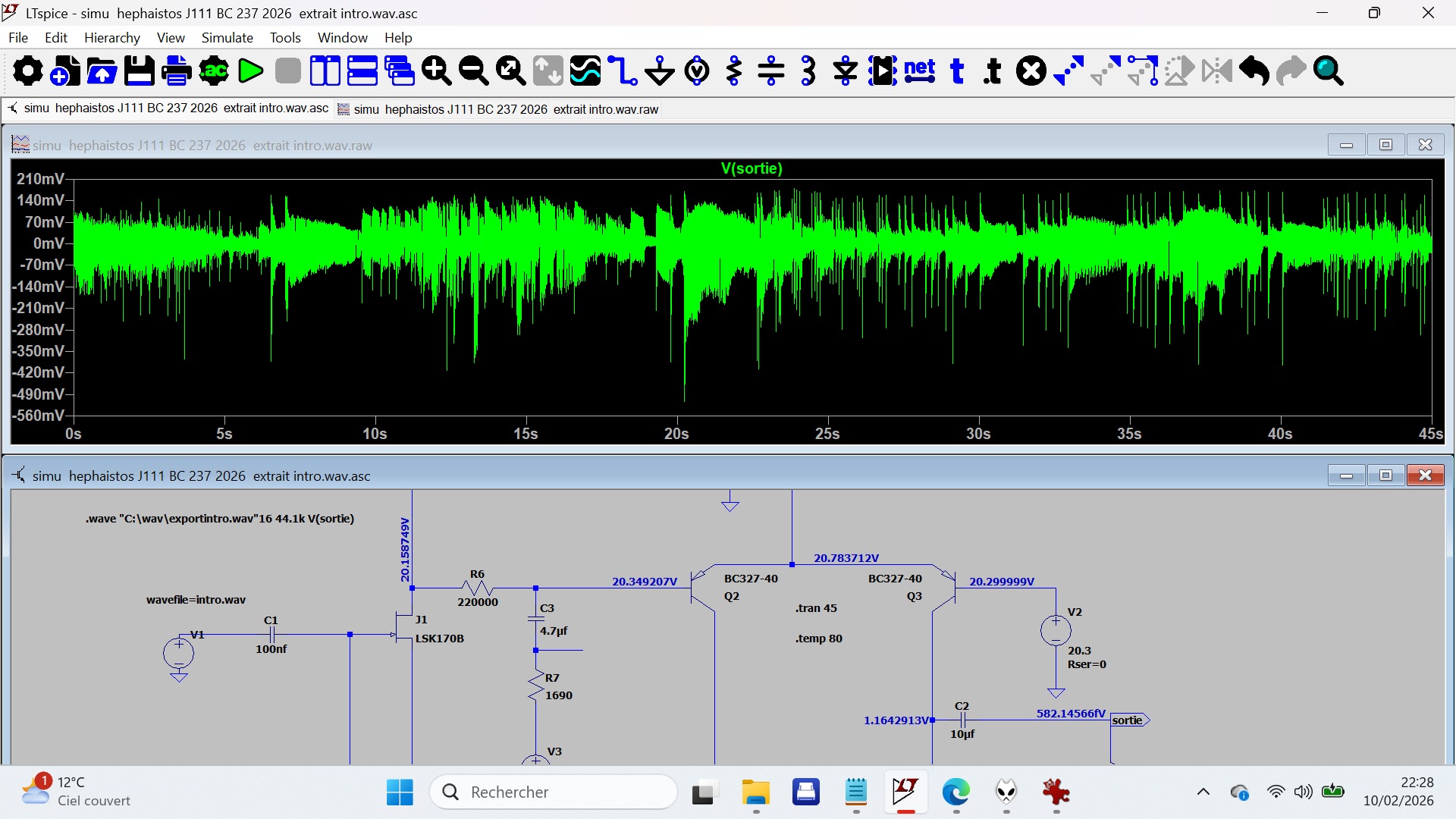Activate the Delete (X) tool
This screenshot has height=819, width=1456.
click(x=1031, y=71)
